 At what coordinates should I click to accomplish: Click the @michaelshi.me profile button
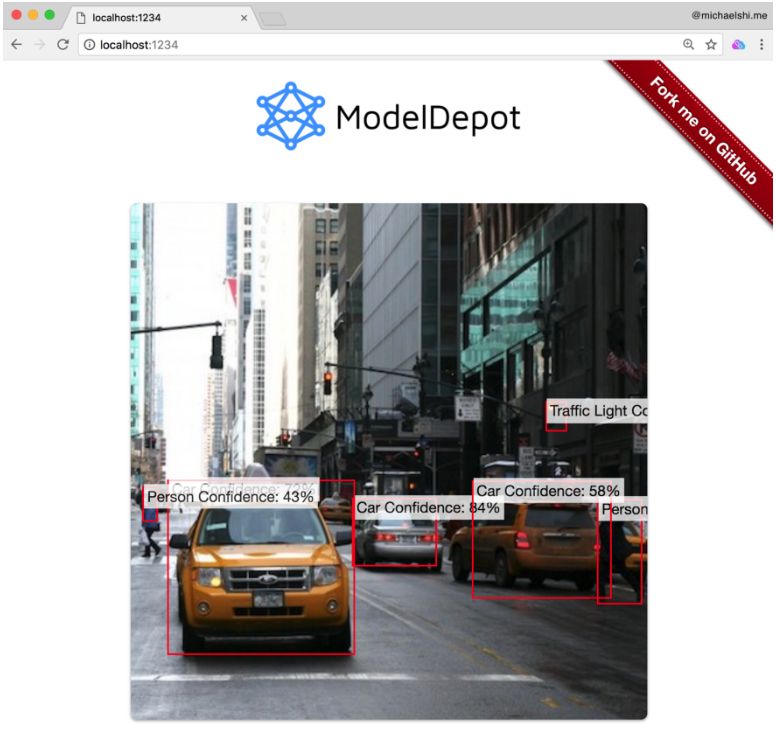[x=729, y=16]
